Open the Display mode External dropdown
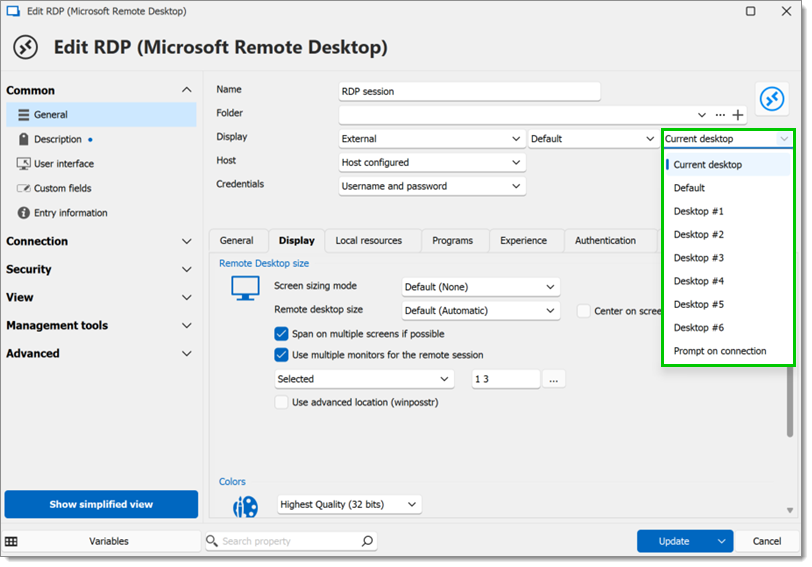This screenshot has width=812, height=567. pos(432,139)
